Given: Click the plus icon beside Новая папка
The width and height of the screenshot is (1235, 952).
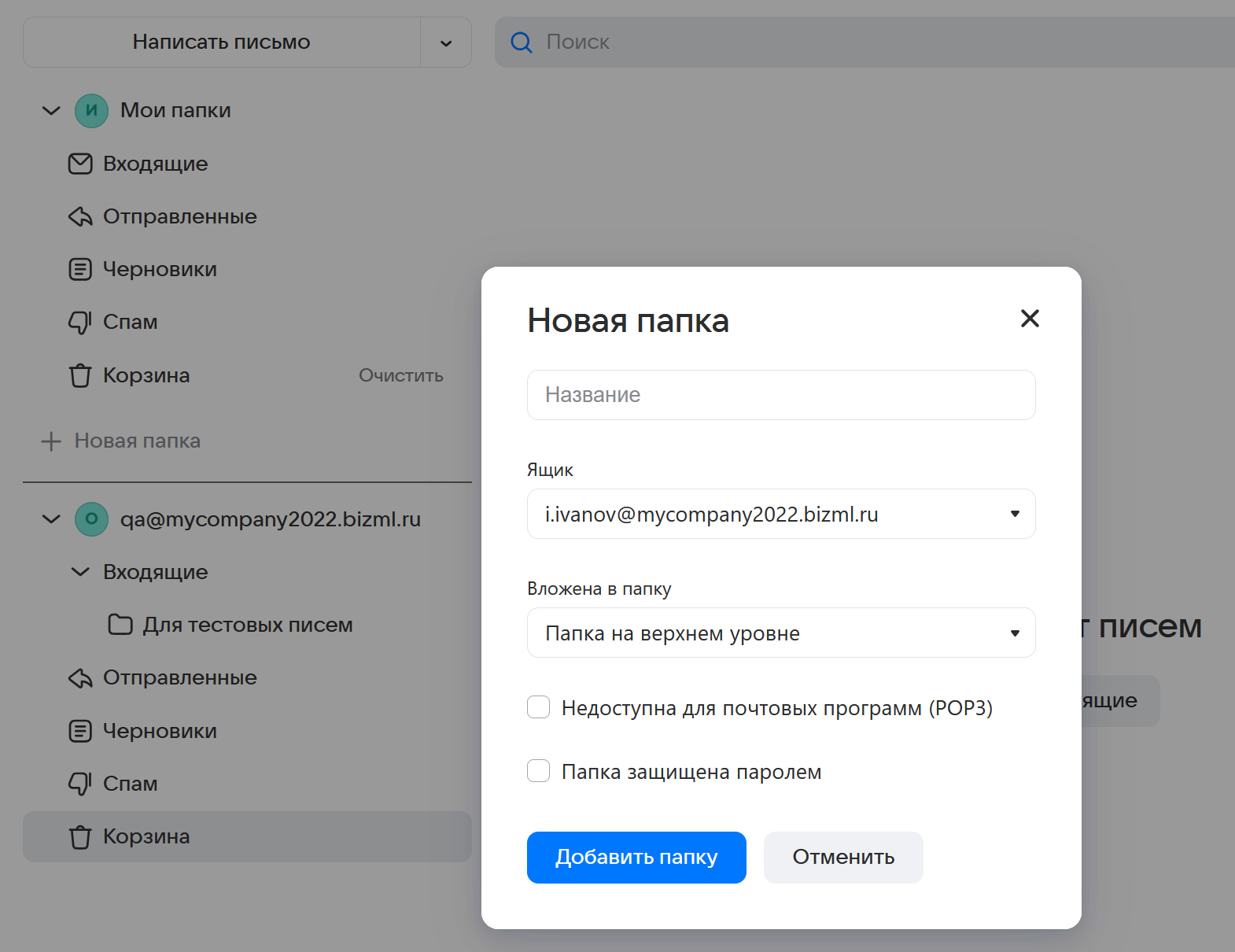Looking at the screenshot, I should pos(51,441).
